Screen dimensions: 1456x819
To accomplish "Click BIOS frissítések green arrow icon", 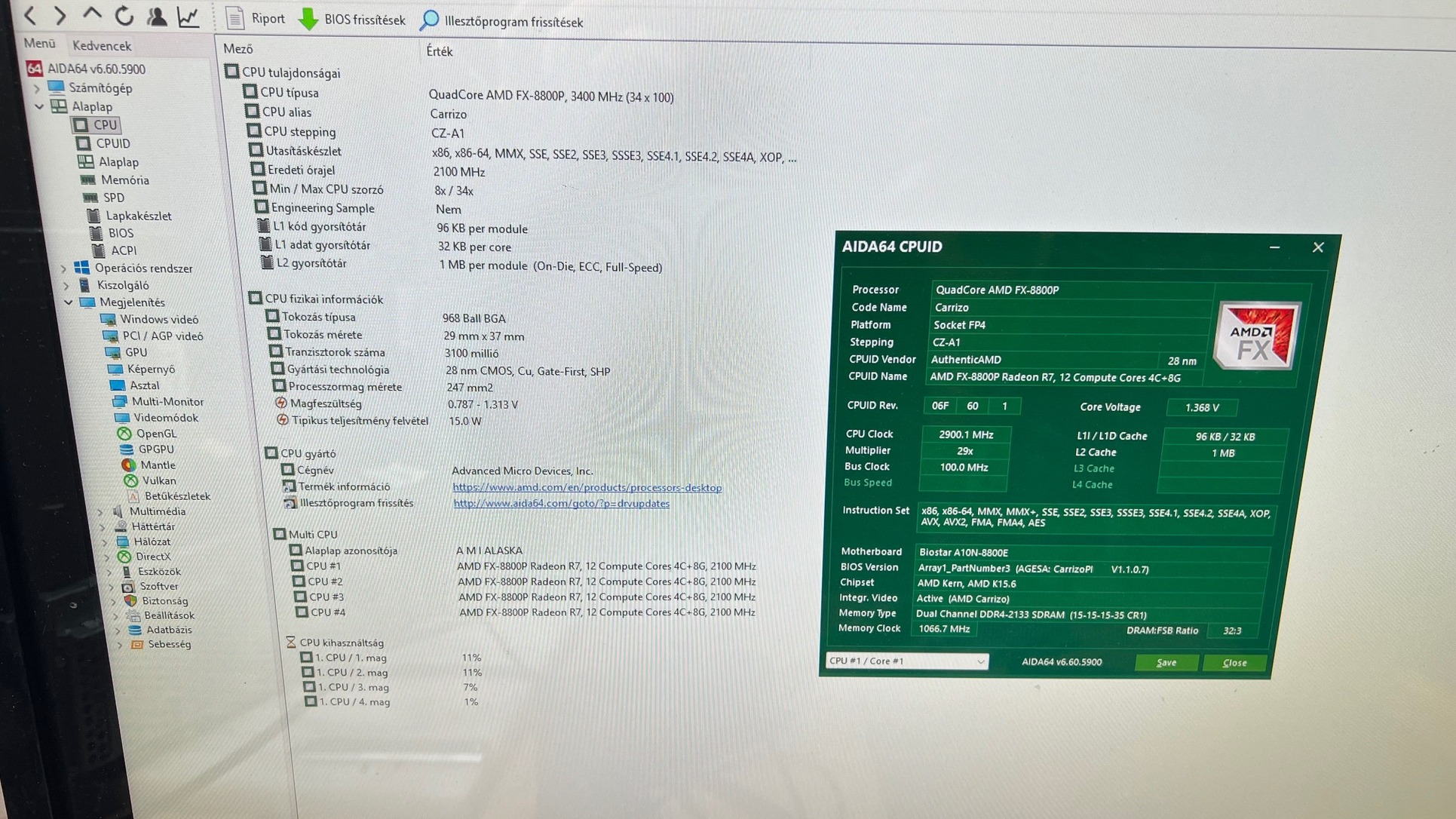I will click(308, 20).
